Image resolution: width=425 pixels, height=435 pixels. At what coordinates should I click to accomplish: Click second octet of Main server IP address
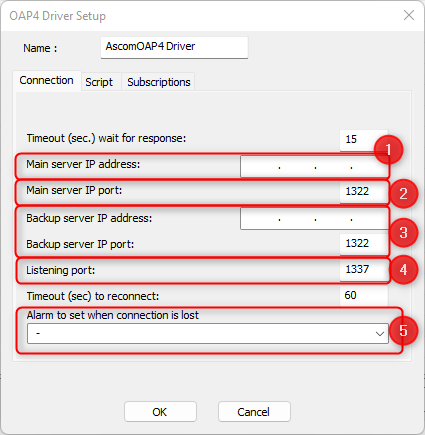click(297, 166)
